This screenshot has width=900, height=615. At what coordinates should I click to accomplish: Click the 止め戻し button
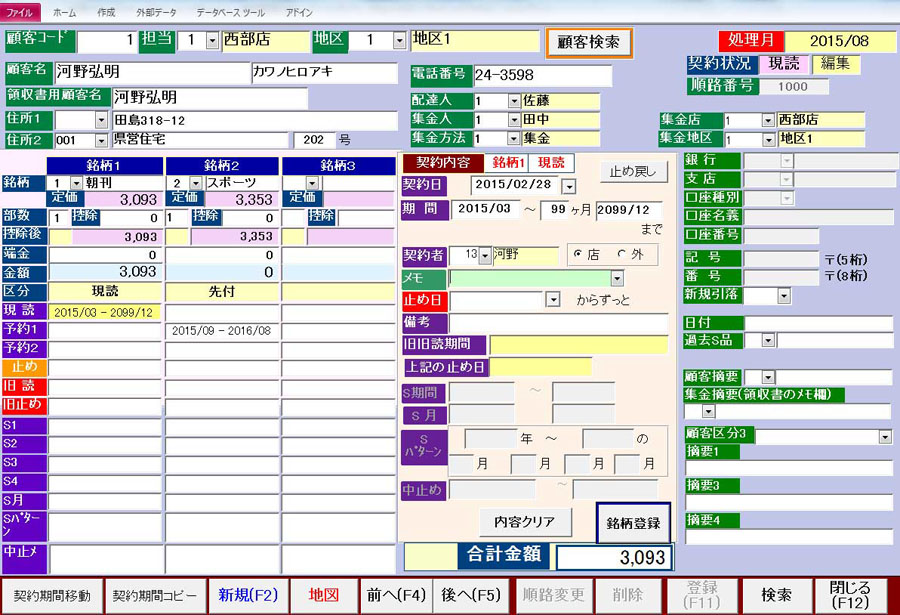coord(634,171)
